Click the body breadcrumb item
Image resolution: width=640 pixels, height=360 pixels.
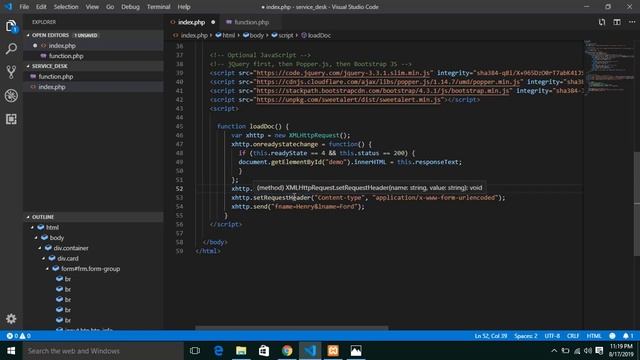[x=253, y=35]
